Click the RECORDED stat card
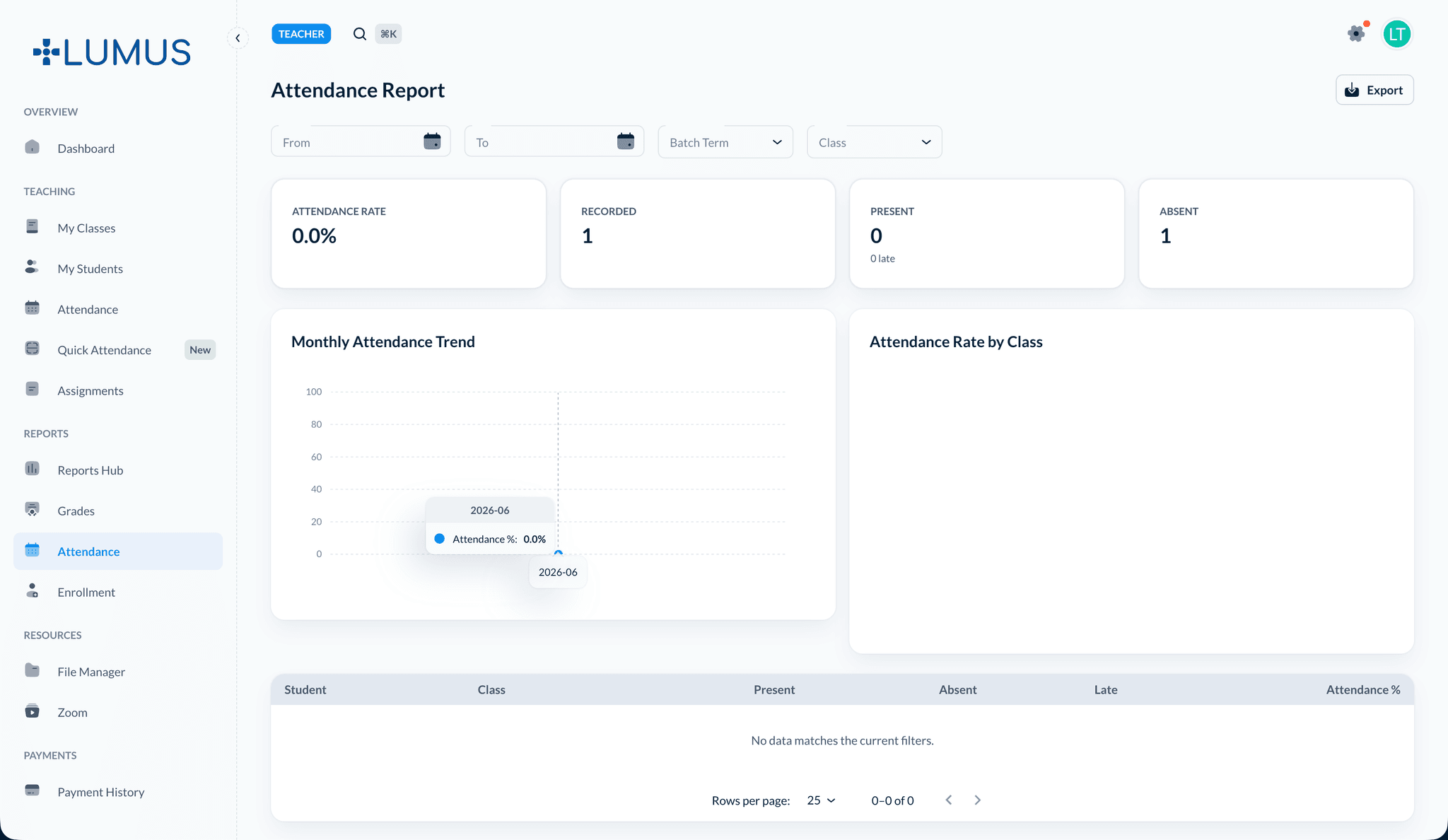1448x840 pixels. coord(698,233)
